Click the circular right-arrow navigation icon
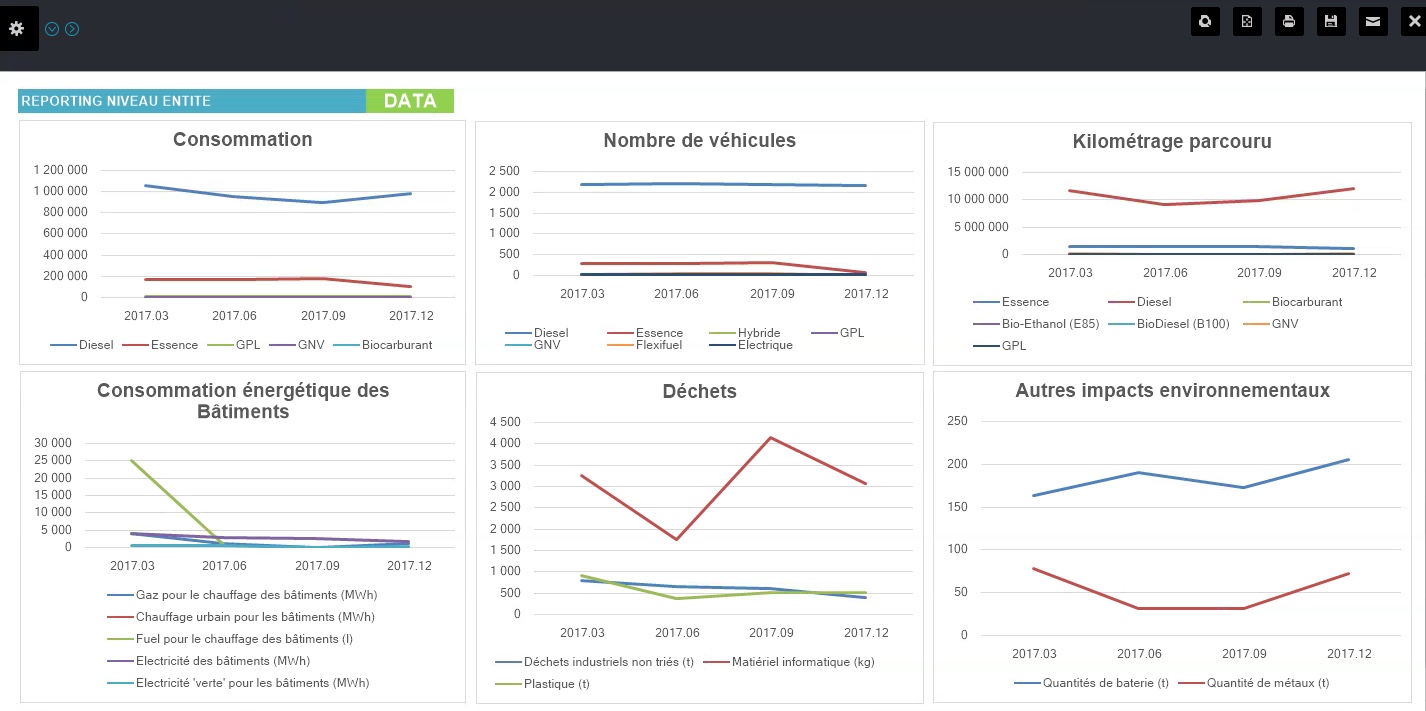This screenshot has height=711, width=1426. click(x=71, y=29)
